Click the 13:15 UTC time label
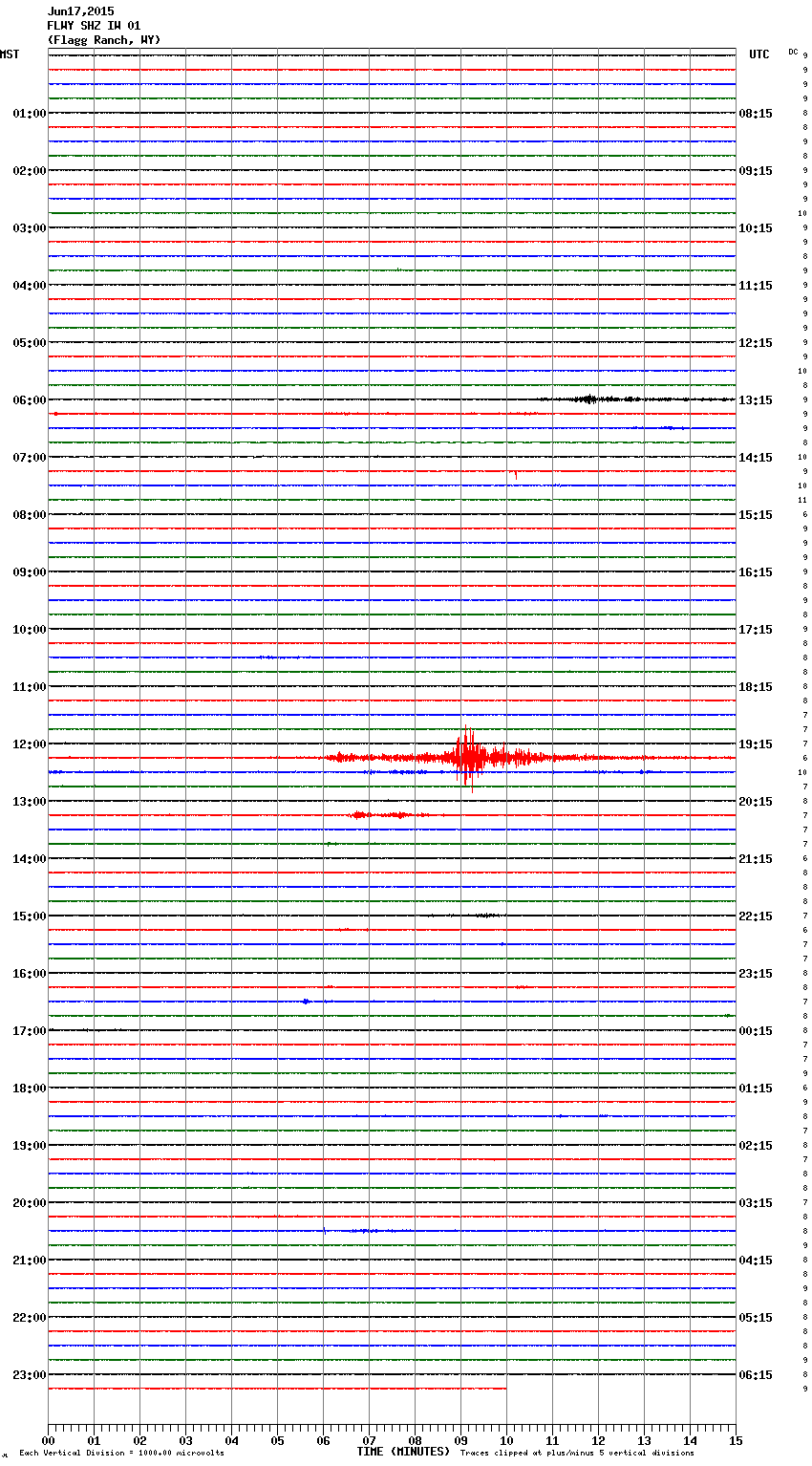 click(x=756, y=400)
